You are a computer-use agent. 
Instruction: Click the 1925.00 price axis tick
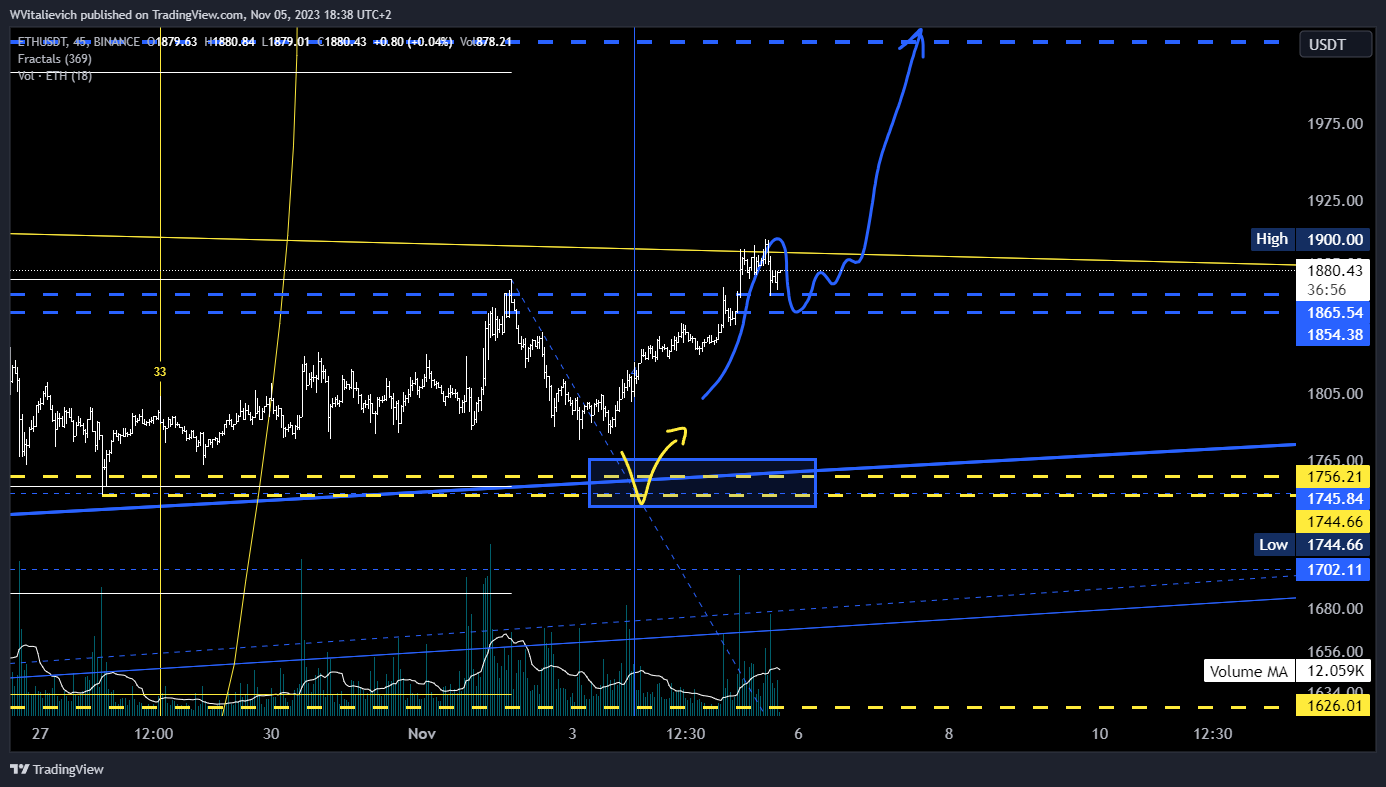point(1334,201)
